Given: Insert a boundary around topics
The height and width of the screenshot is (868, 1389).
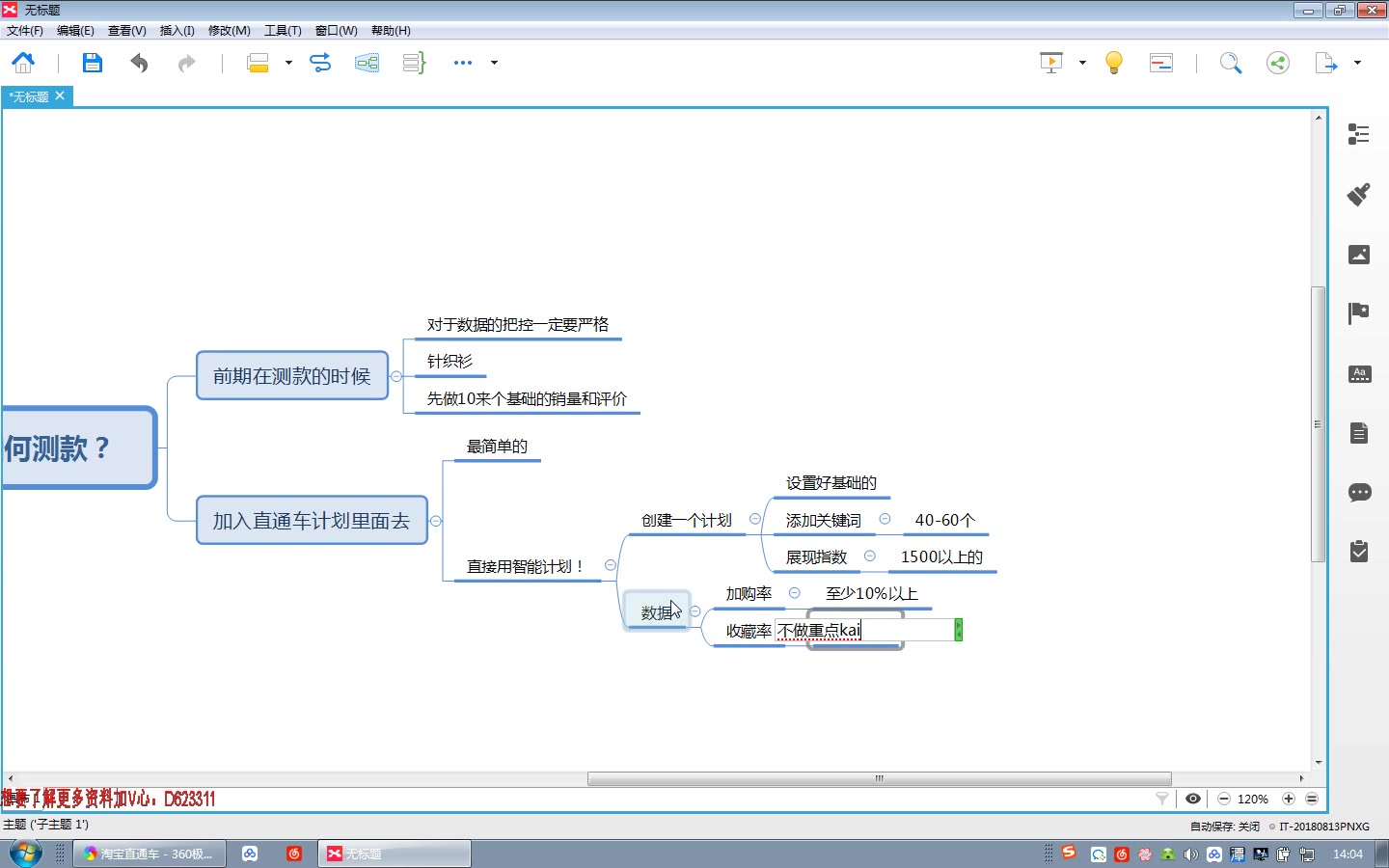Looking at the screenshot, I should [x=367, y=63].
